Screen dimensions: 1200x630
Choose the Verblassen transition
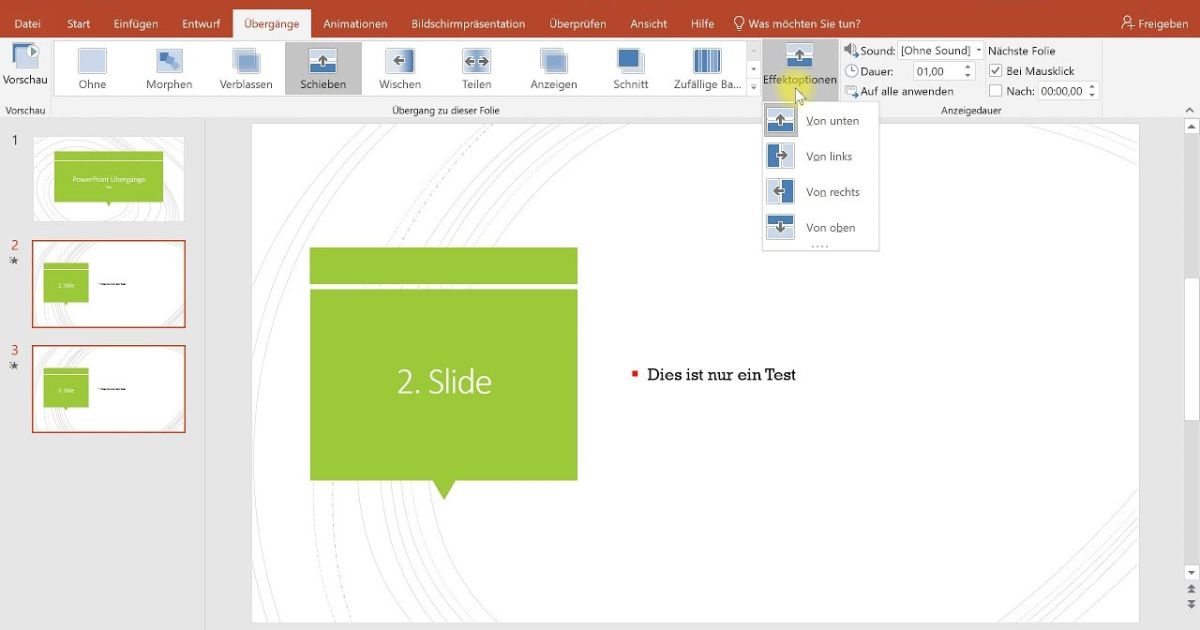(246, 68)
